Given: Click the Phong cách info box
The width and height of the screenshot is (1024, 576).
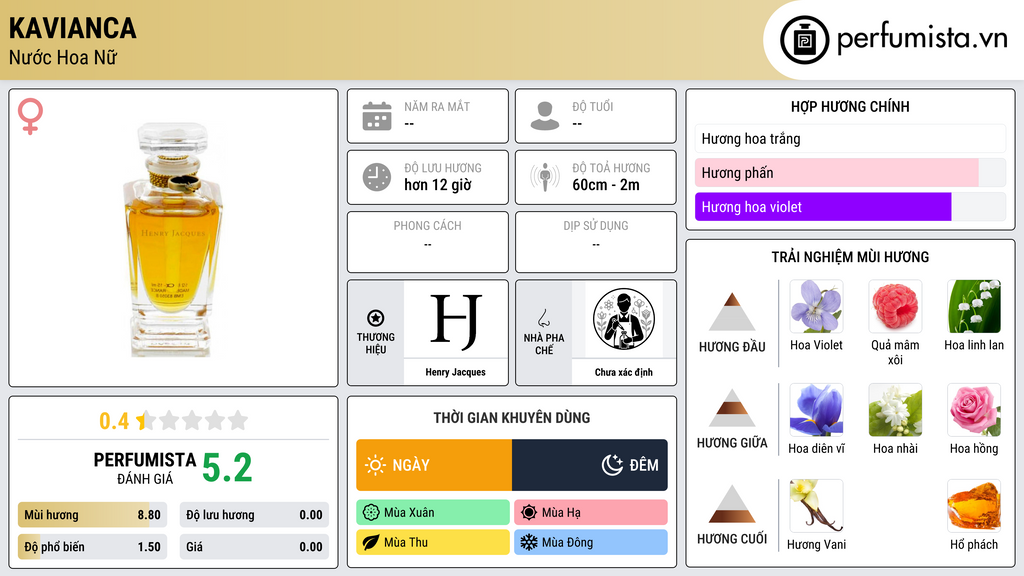Looking at the screenshot, I should 428,242.
